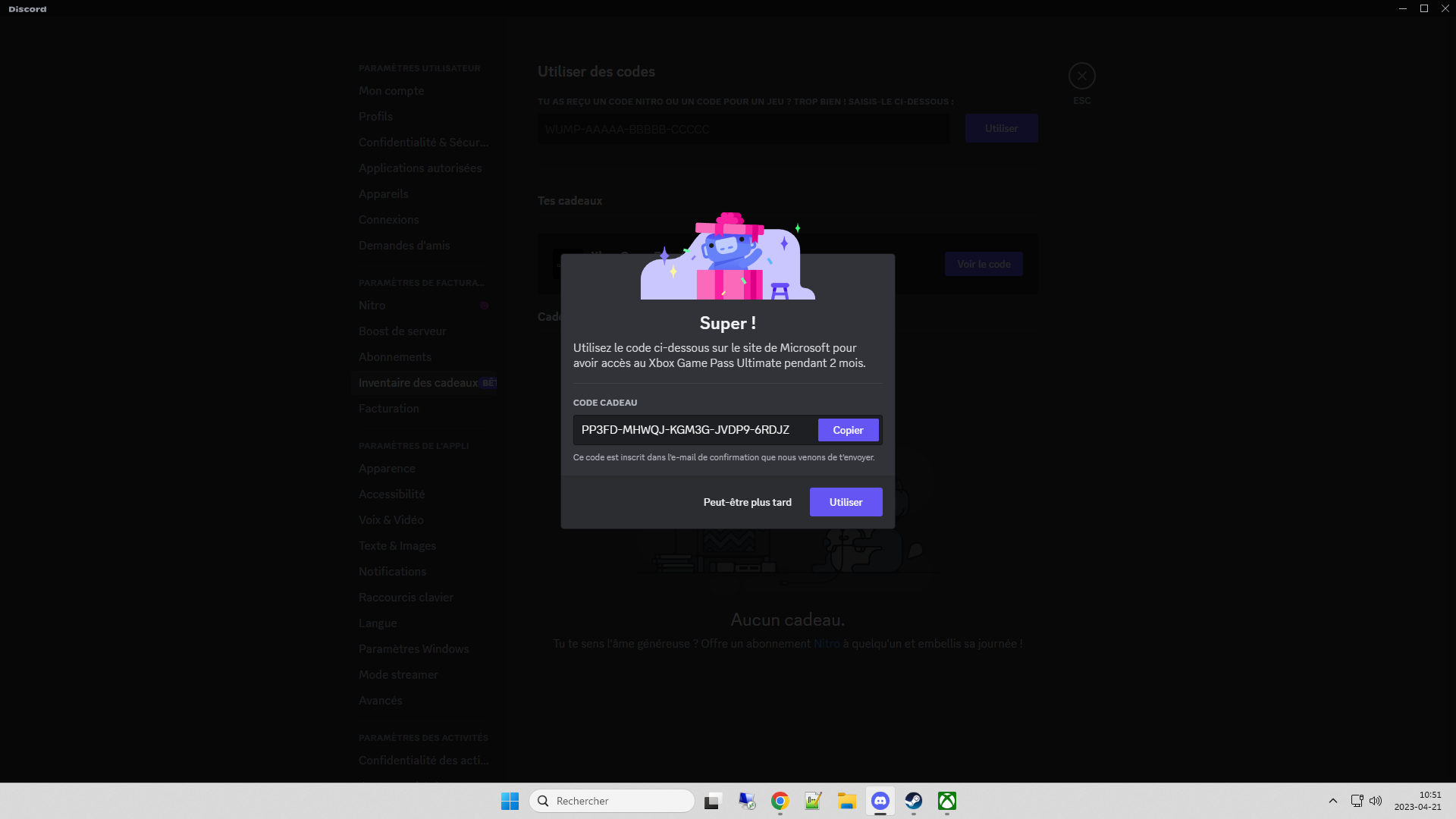Launch the Xbox app from taskbar

coord(946,801)
